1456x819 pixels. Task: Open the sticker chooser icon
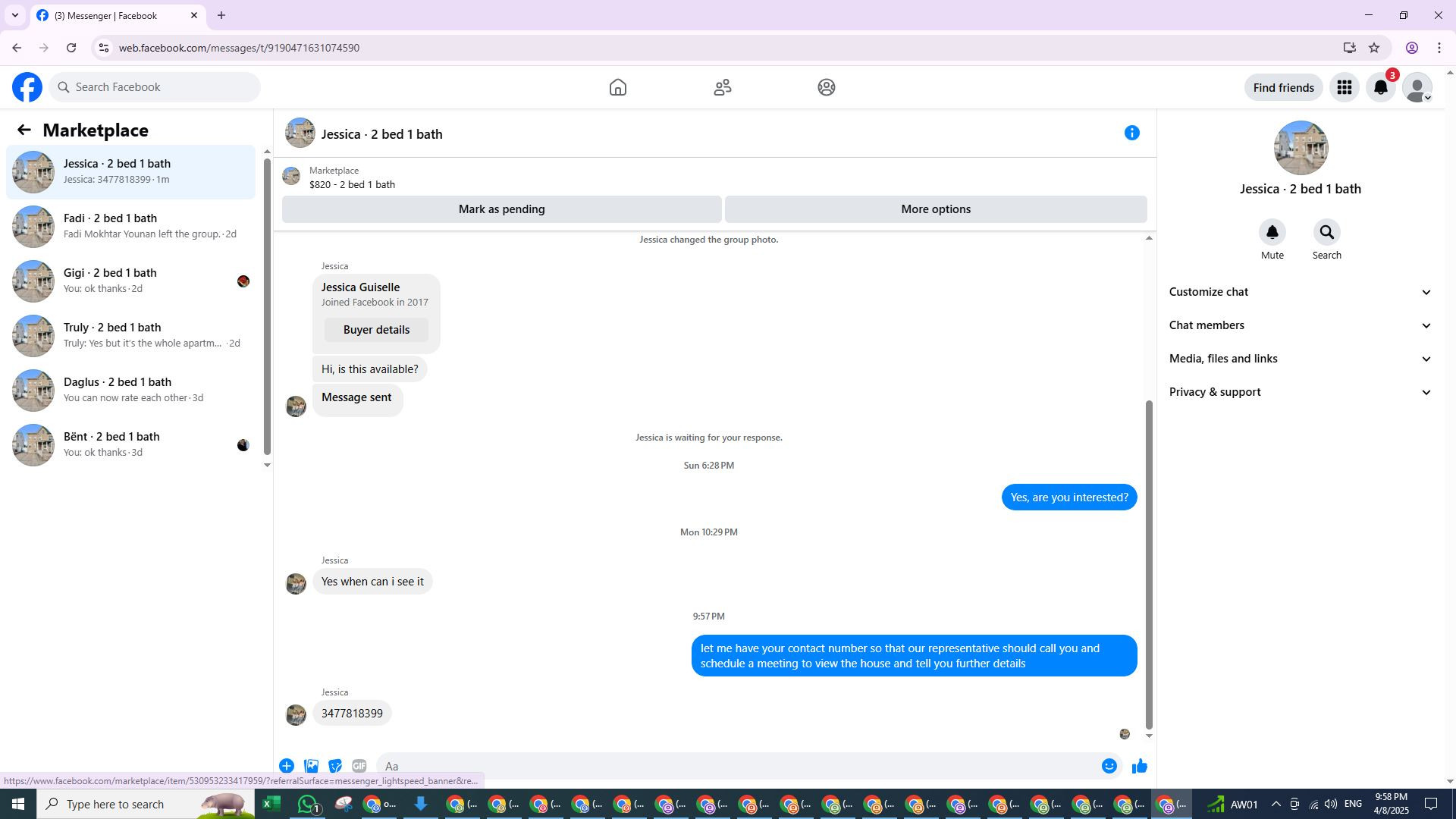(335, 766)
